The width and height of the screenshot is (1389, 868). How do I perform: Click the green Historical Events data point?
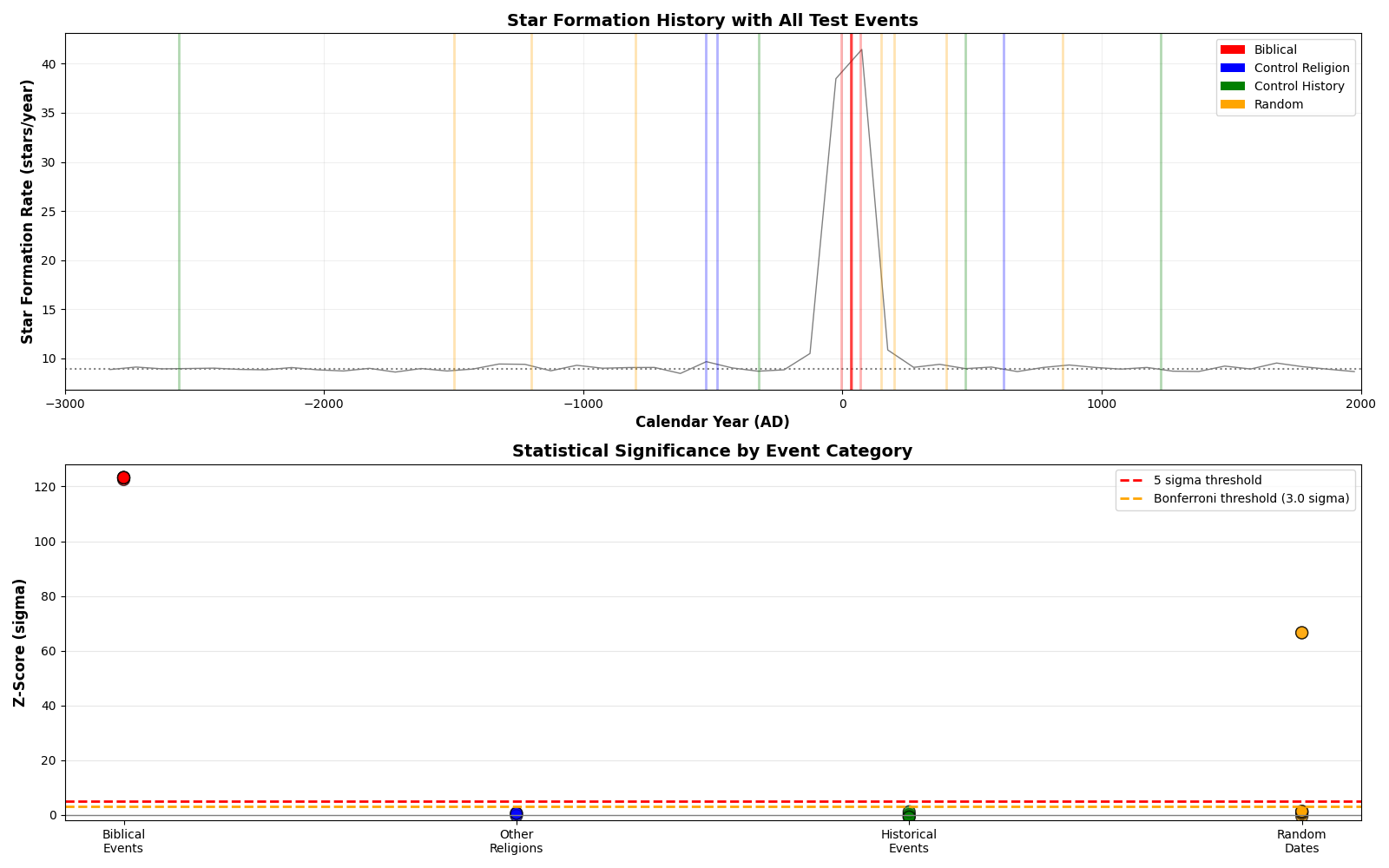pos(909,813)
